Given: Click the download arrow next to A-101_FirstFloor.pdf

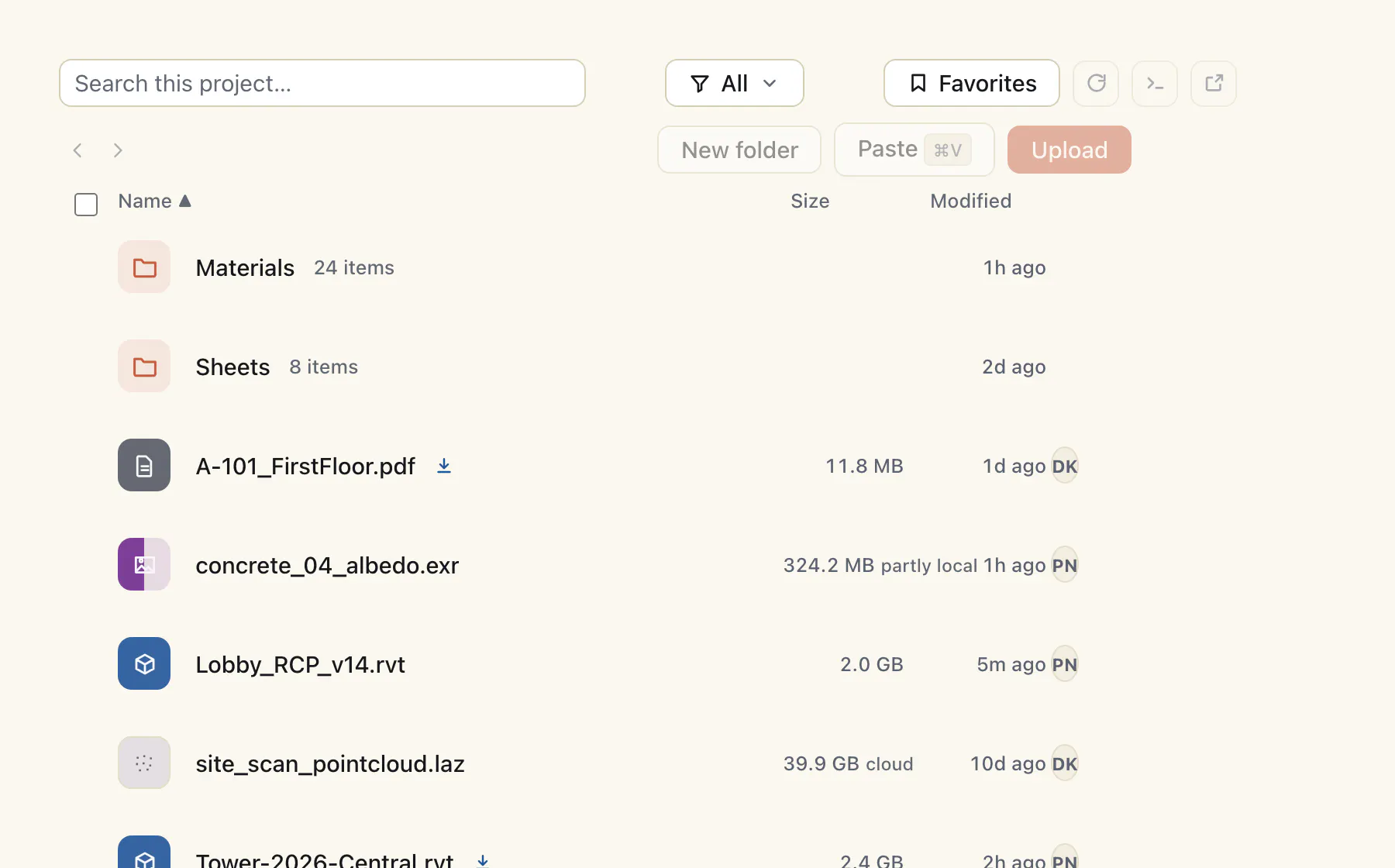Looking at the screenshot, I should click(444, 466).
